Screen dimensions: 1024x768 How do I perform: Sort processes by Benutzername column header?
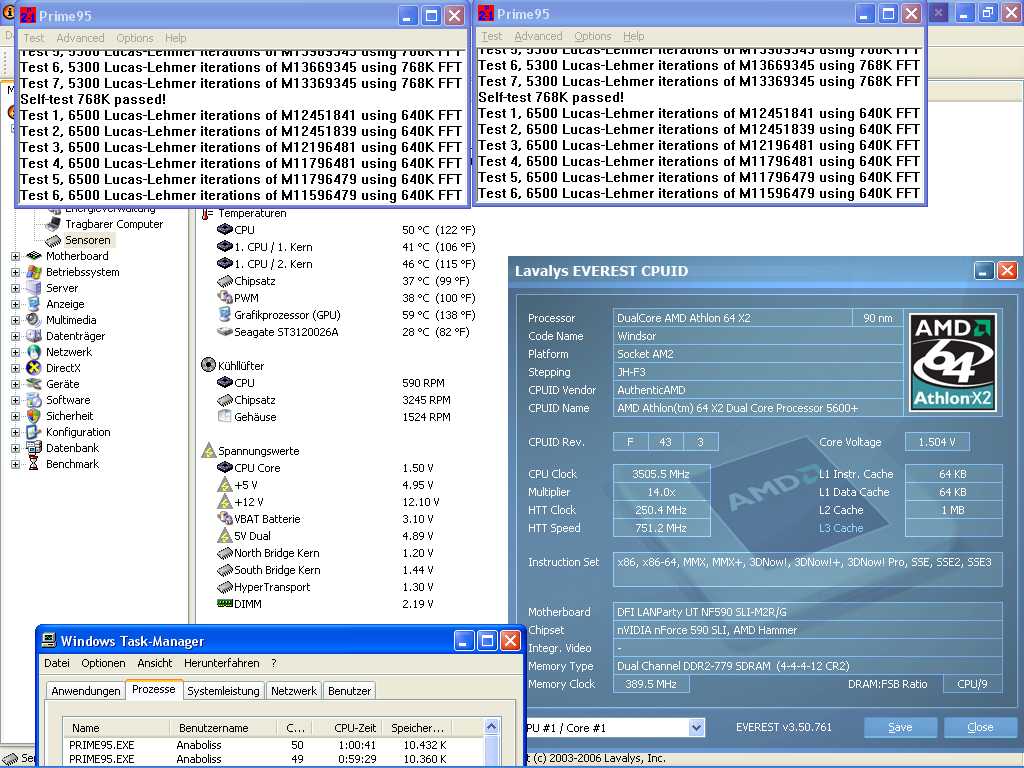point(223,728)
